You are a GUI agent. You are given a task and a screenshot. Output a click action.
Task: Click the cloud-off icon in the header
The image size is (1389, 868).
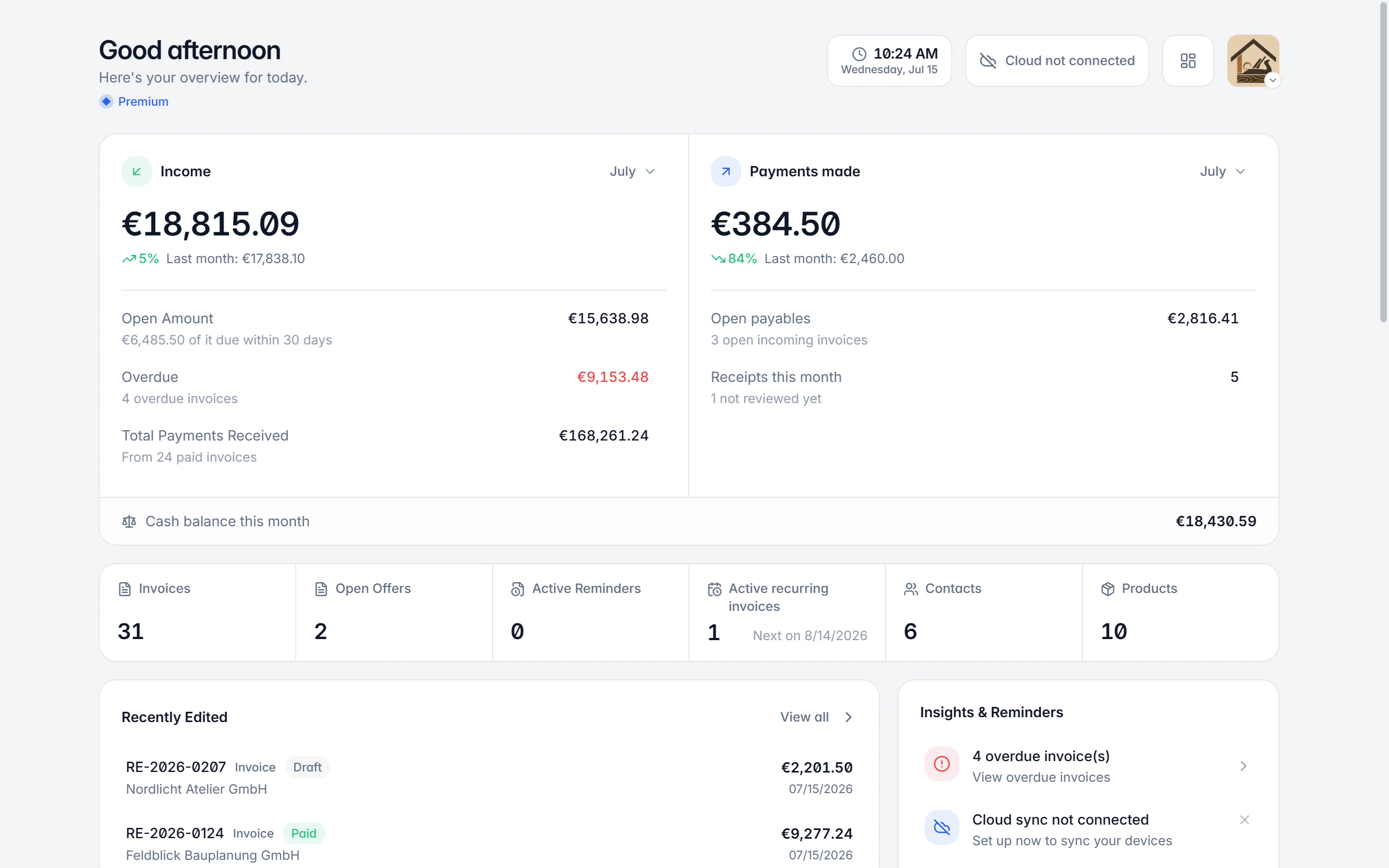tap(988, 61)
